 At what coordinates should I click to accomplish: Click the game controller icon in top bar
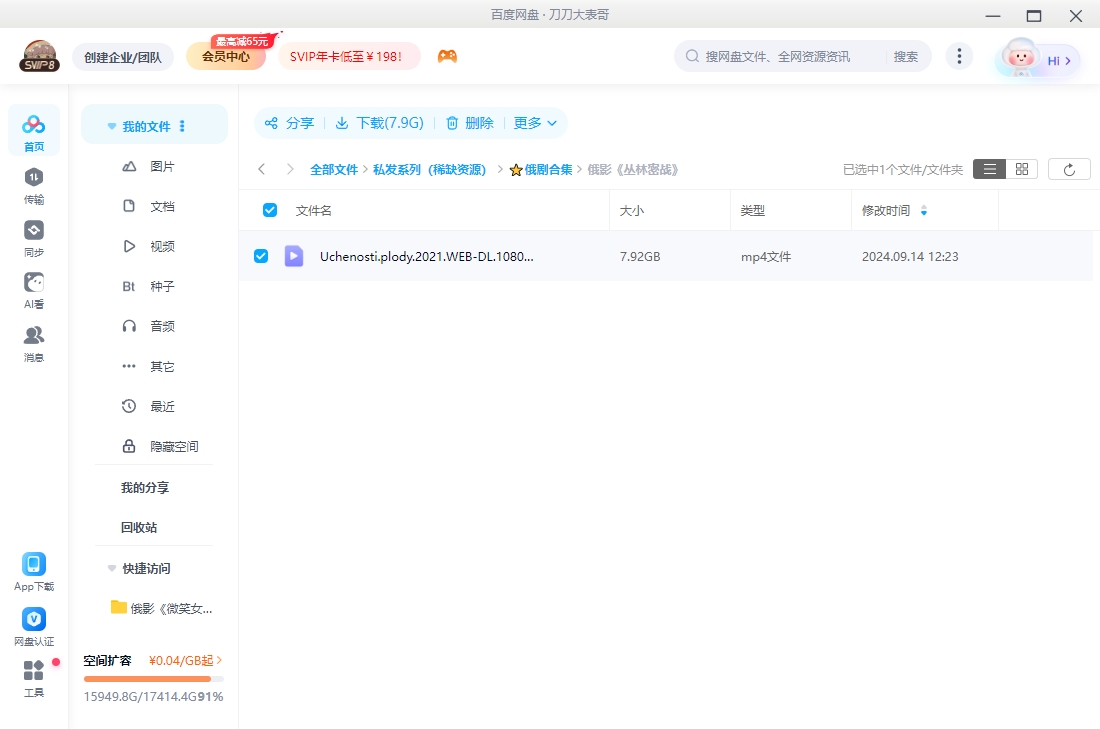coord(447,57)
